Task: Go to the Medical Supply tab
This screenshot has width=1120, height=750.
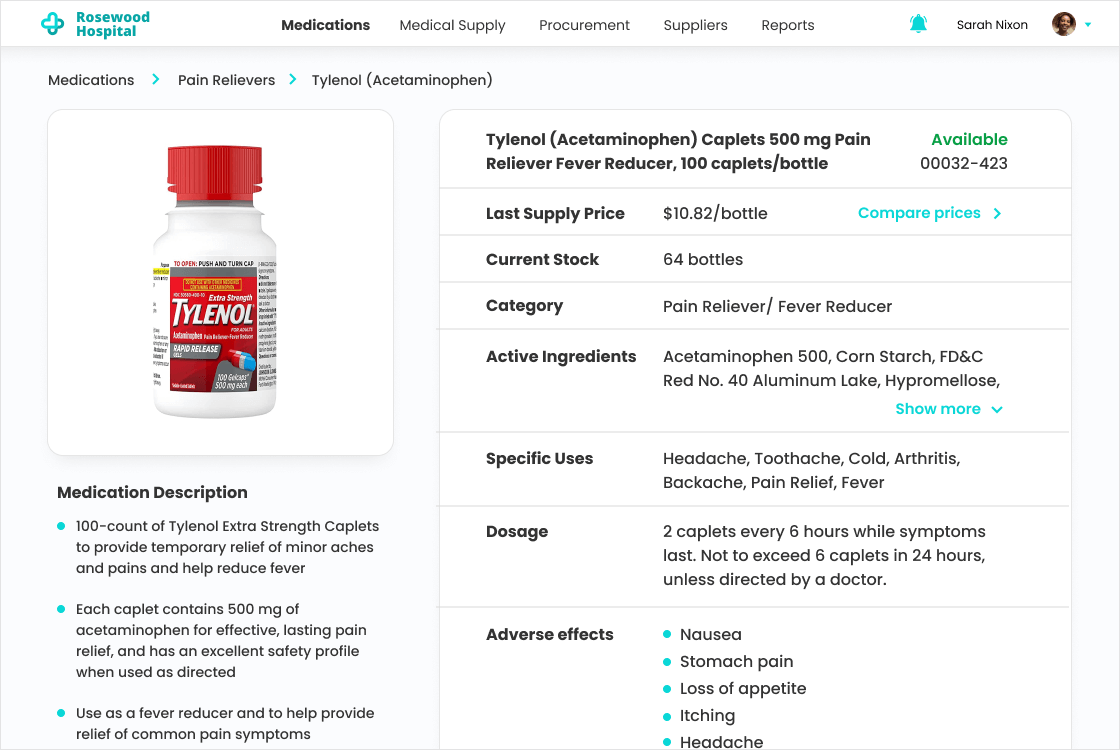Action: [x=452, y=25]
